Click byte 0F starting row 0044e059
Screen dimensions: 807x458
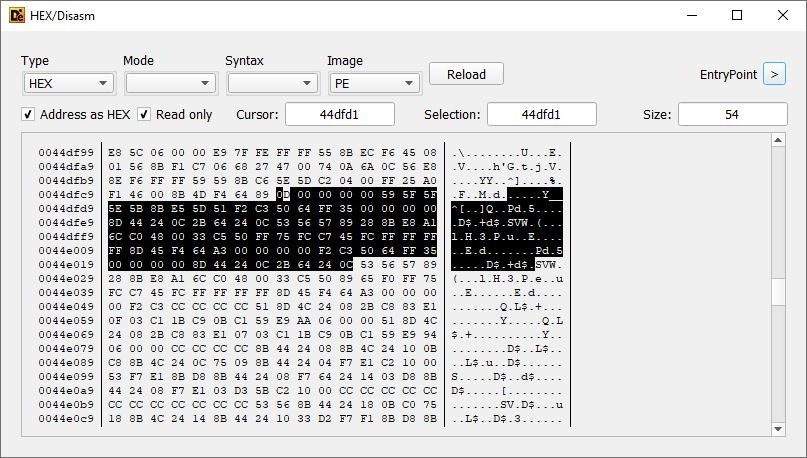click(x=115, y=321)
